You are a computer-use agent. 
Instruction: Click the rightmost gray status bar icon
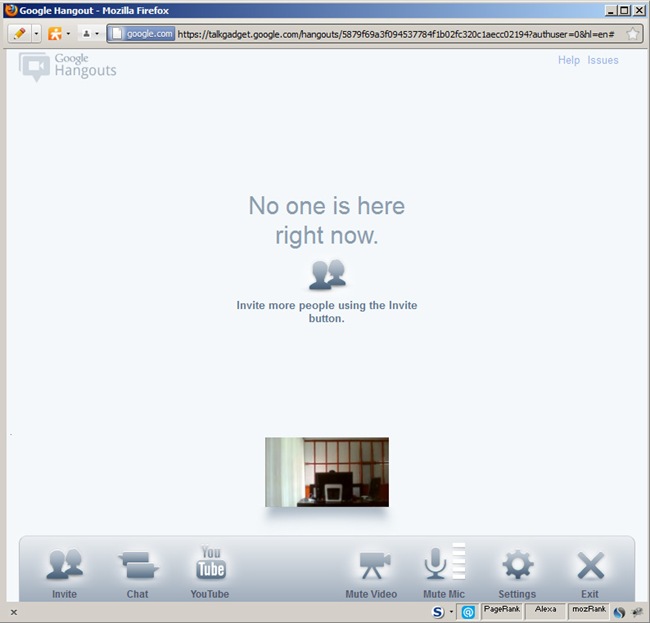(637, 612)
